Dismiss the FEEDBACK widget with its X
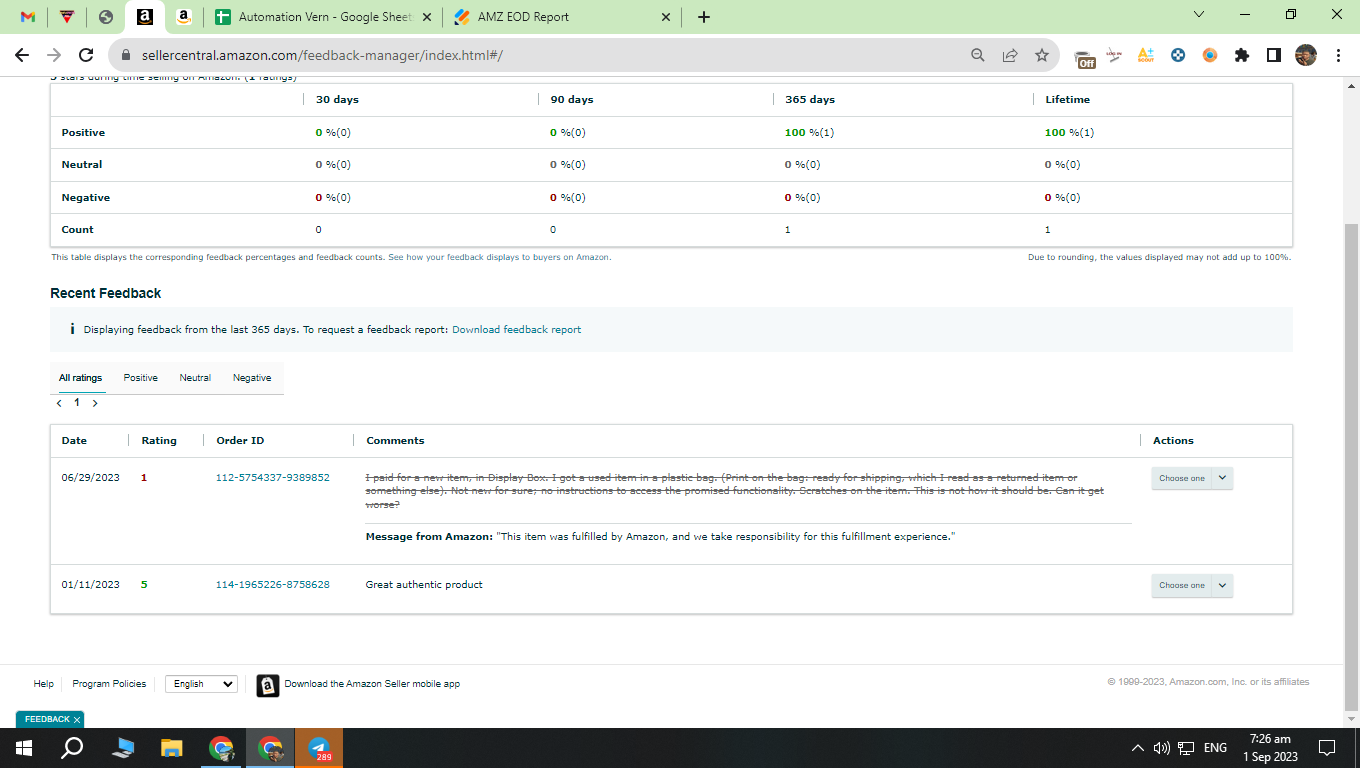The image size is (1360, 768). [77, 720]
